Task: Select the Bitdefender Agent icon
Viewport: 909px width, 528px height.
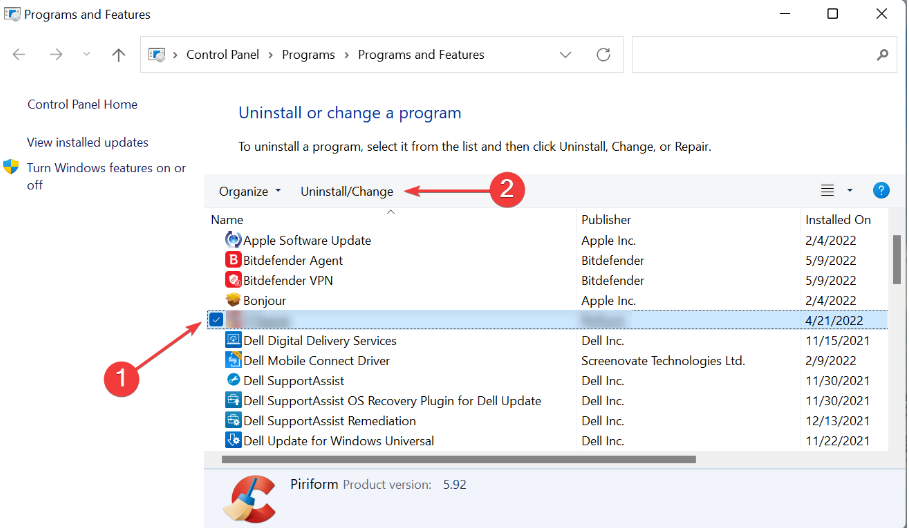Action: (x=234, y=260)
